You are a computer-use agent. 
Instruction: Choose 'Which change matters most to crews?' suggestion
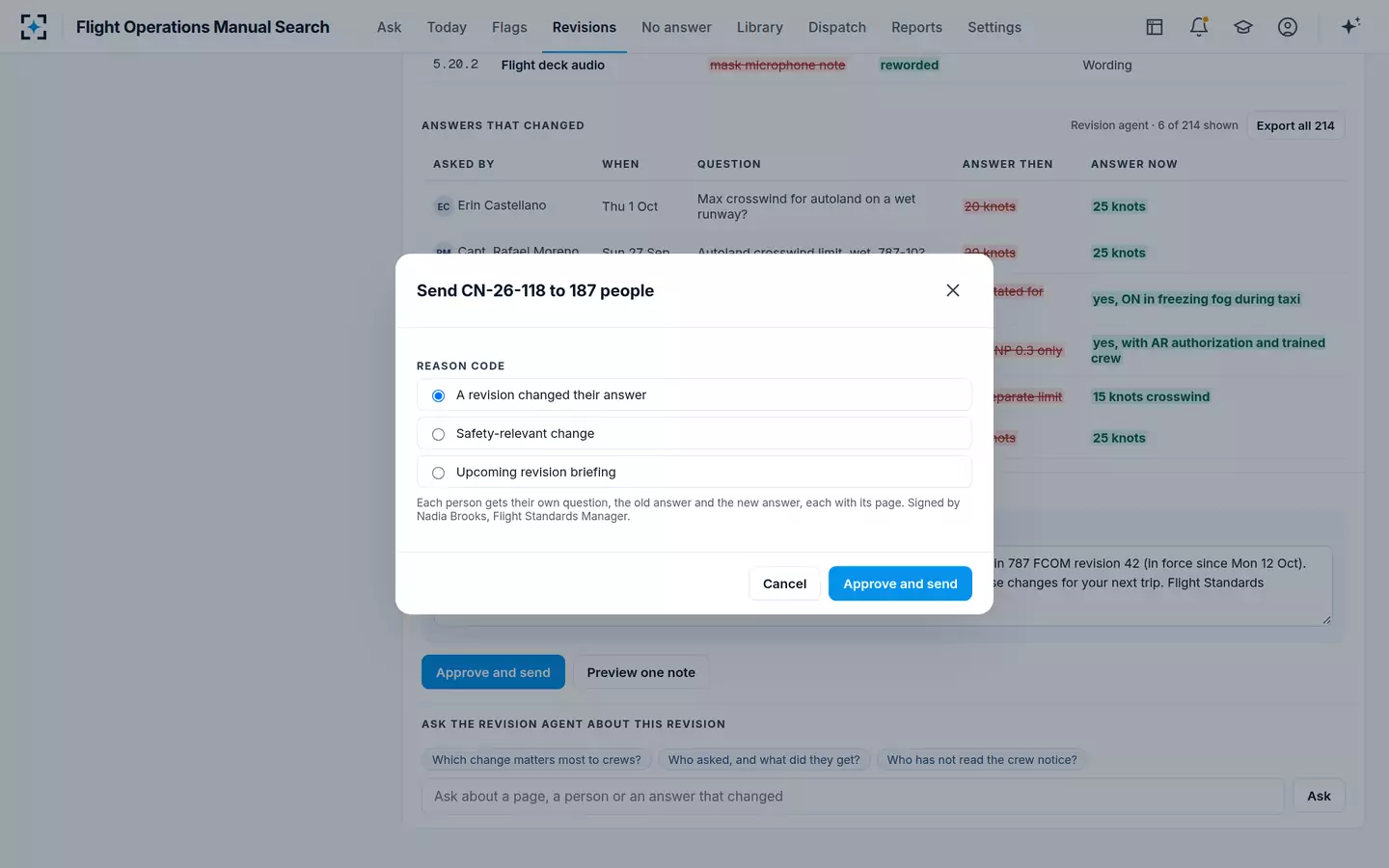pyautogui.click(x=536, y=760)
